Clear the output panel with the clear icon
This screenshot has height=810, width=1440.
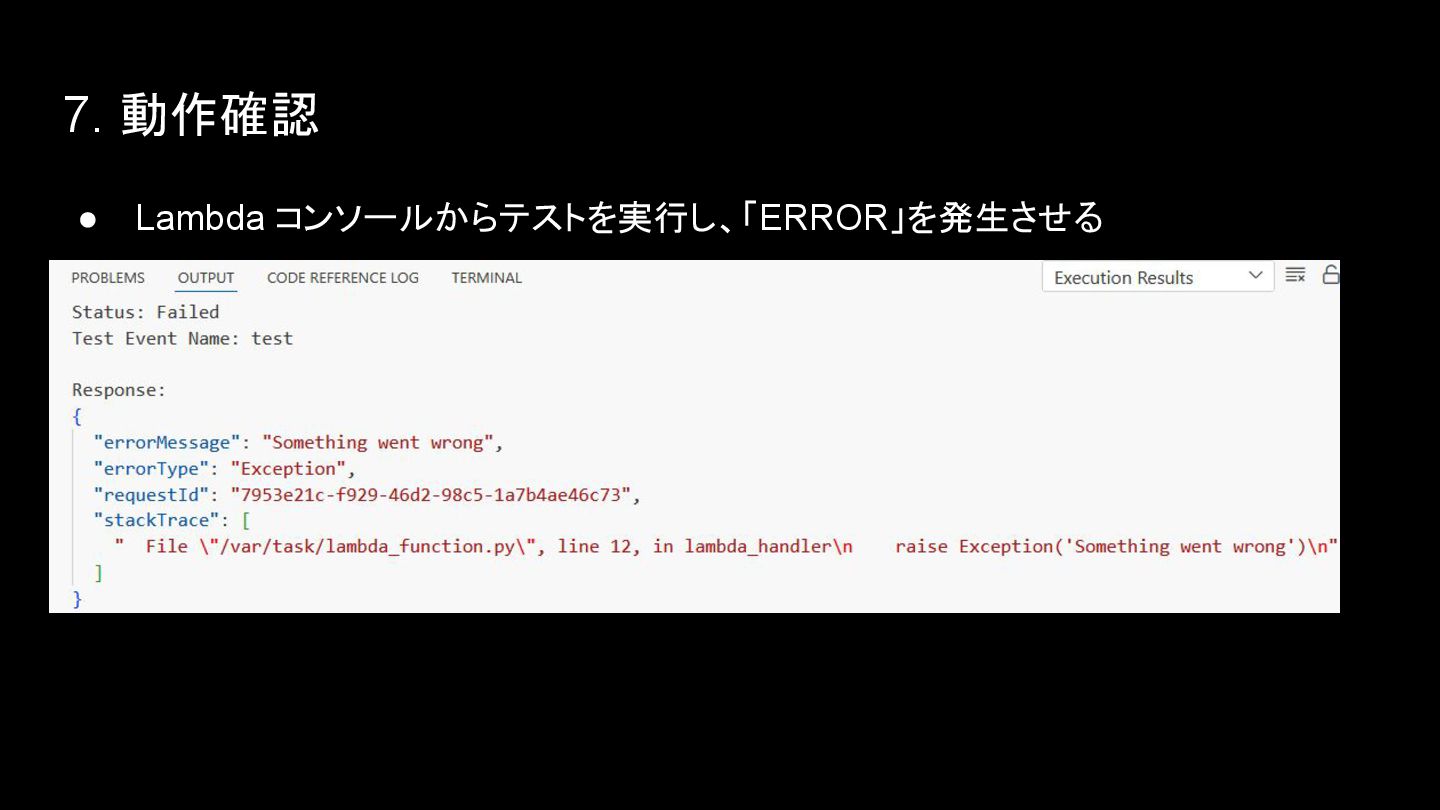1295,275
